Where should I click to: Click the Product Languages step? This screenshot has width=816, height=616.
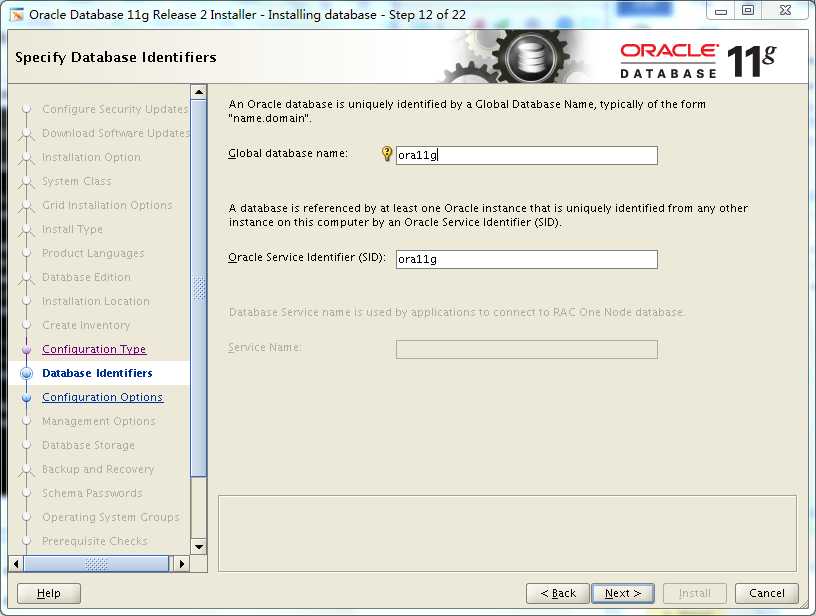click(93, 253)
